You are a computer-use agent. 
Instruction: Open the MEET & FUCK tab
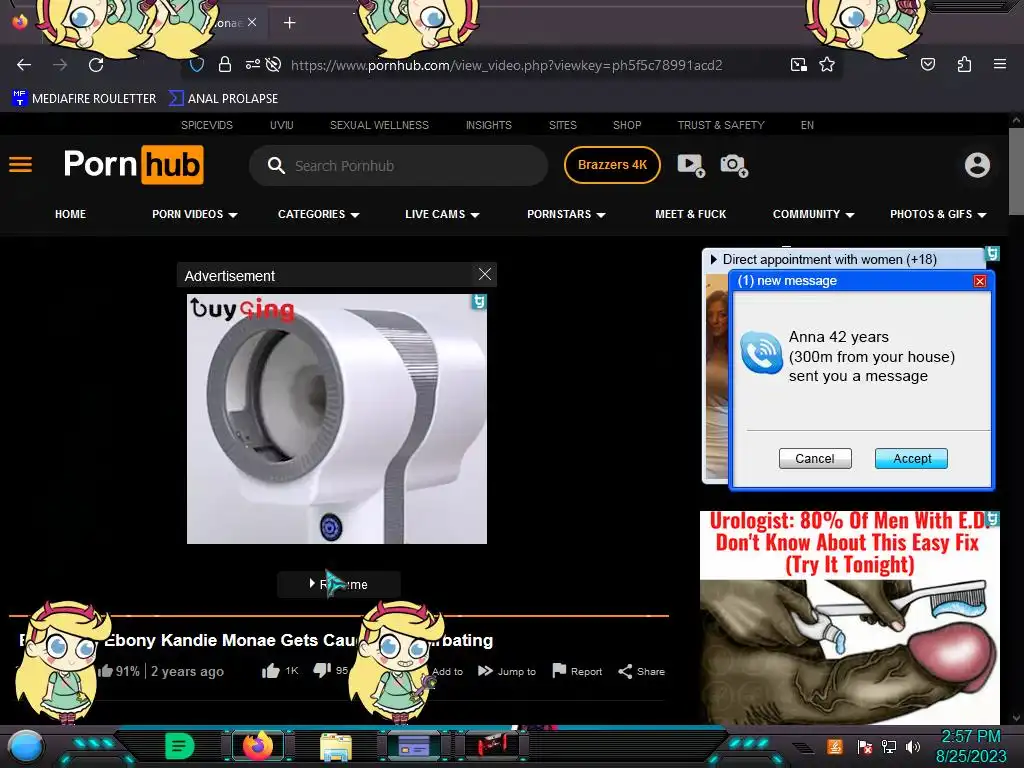point(690,214)
